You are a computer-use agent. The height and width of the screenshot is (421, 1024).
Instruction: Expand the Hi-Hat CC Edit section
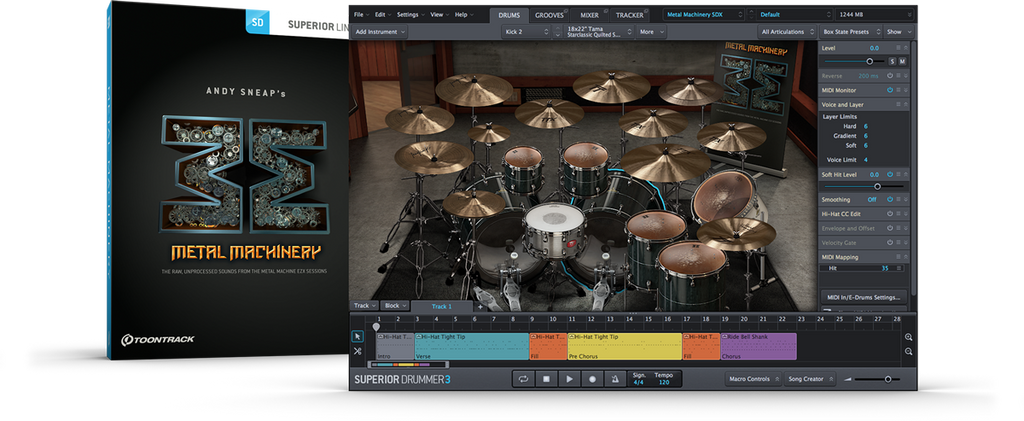(x=905, y=213)
